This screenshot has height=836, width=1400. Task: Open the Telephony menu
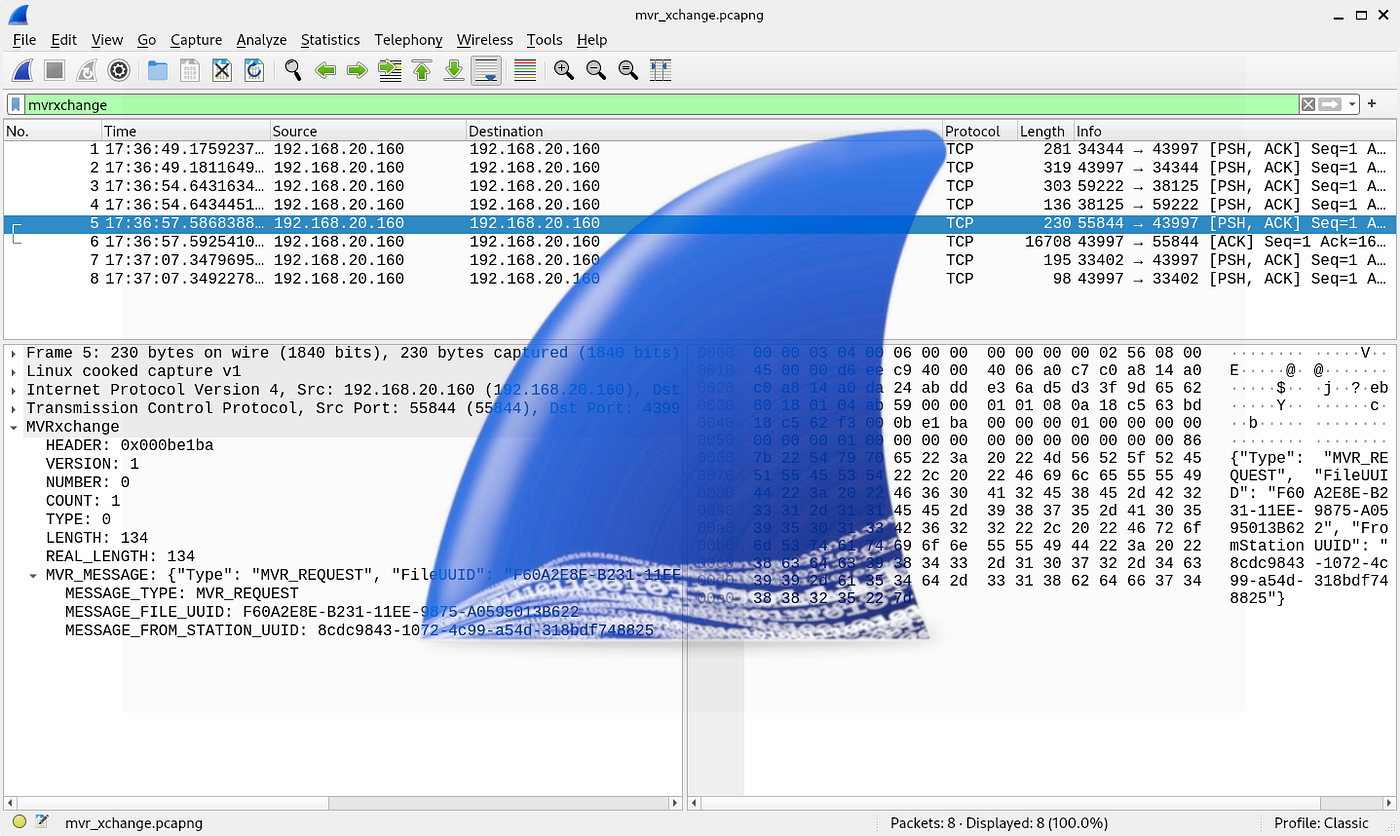point(408,40)
